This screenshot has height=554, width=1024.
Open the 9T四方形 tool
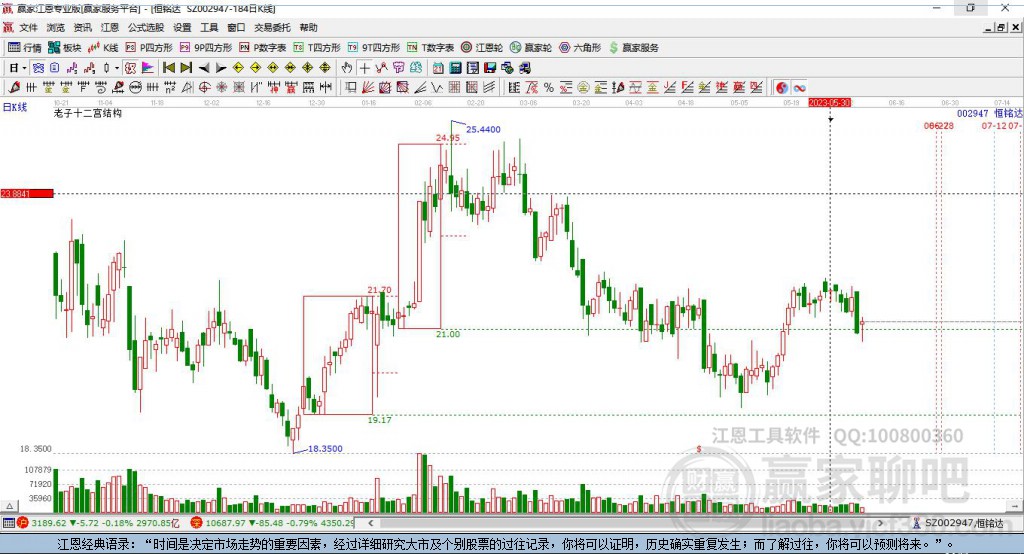click(x=374, y=48)
